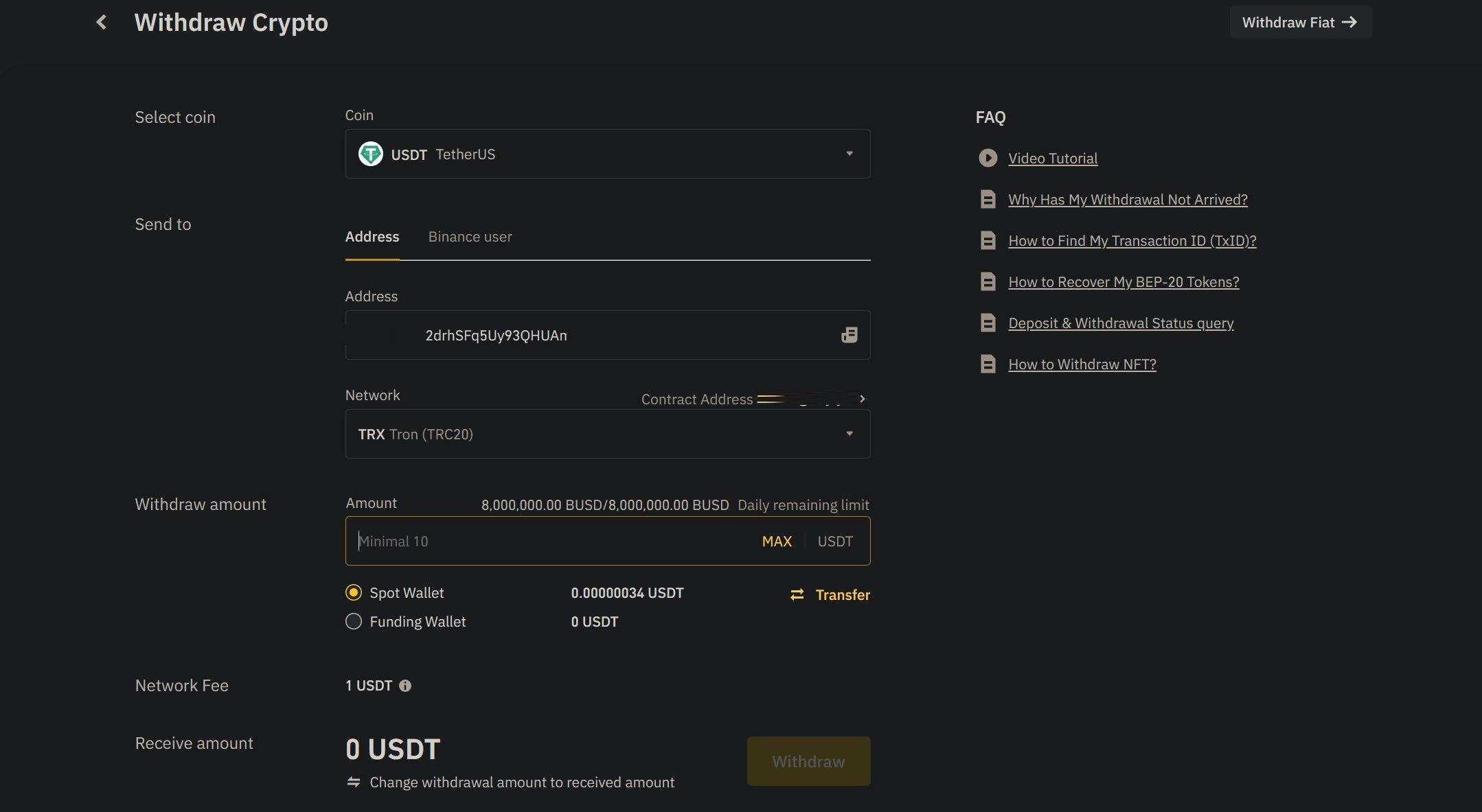Select the Funding Wallet radio button
The image size is (1482, 812).
coord(354,621)
